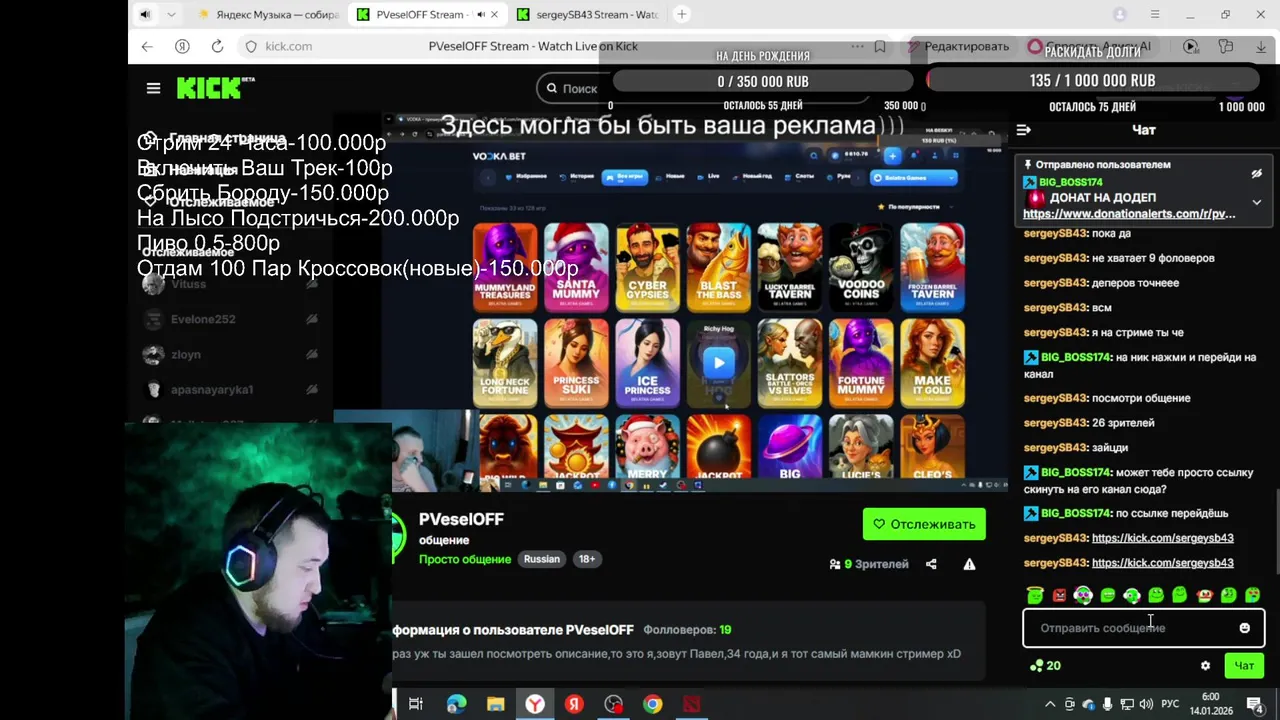The height and width of the screenshot is (720, 1280).
Task: Open Windows notification center
Action: pos(1254,704)
